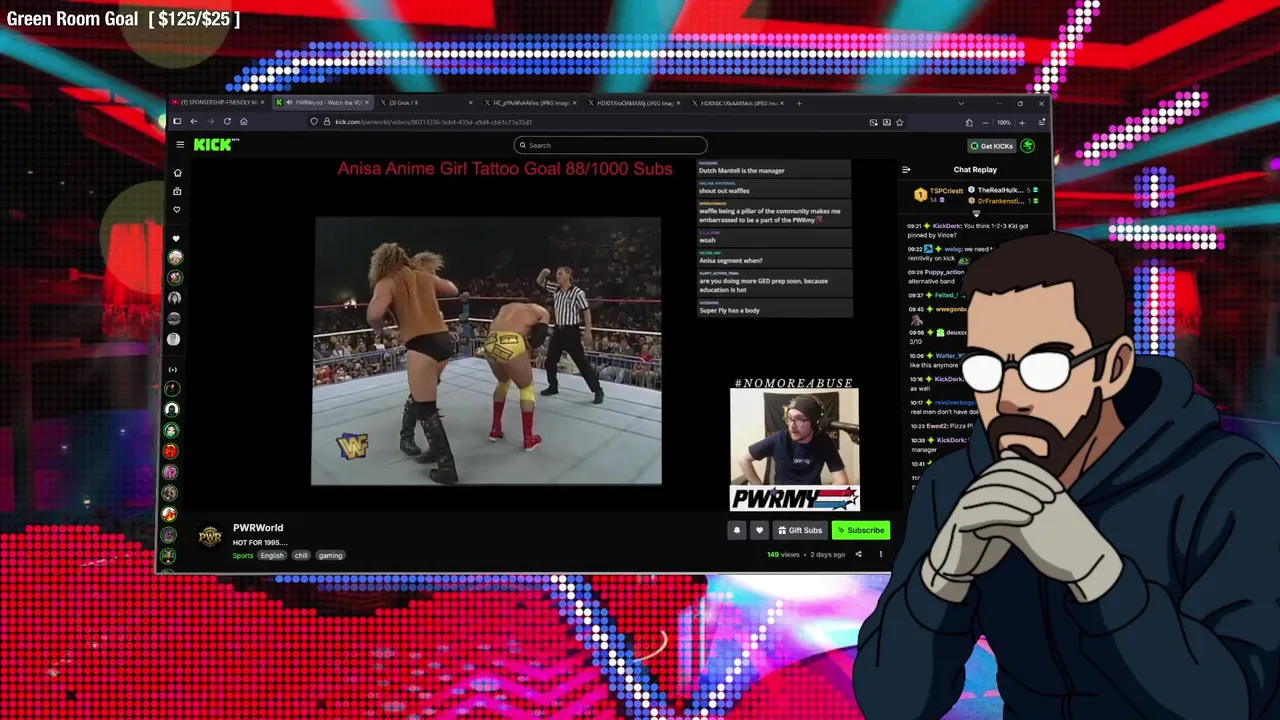Switch to the HDX0TXVaOAMARBj JPEG image tab

[633, 103]
